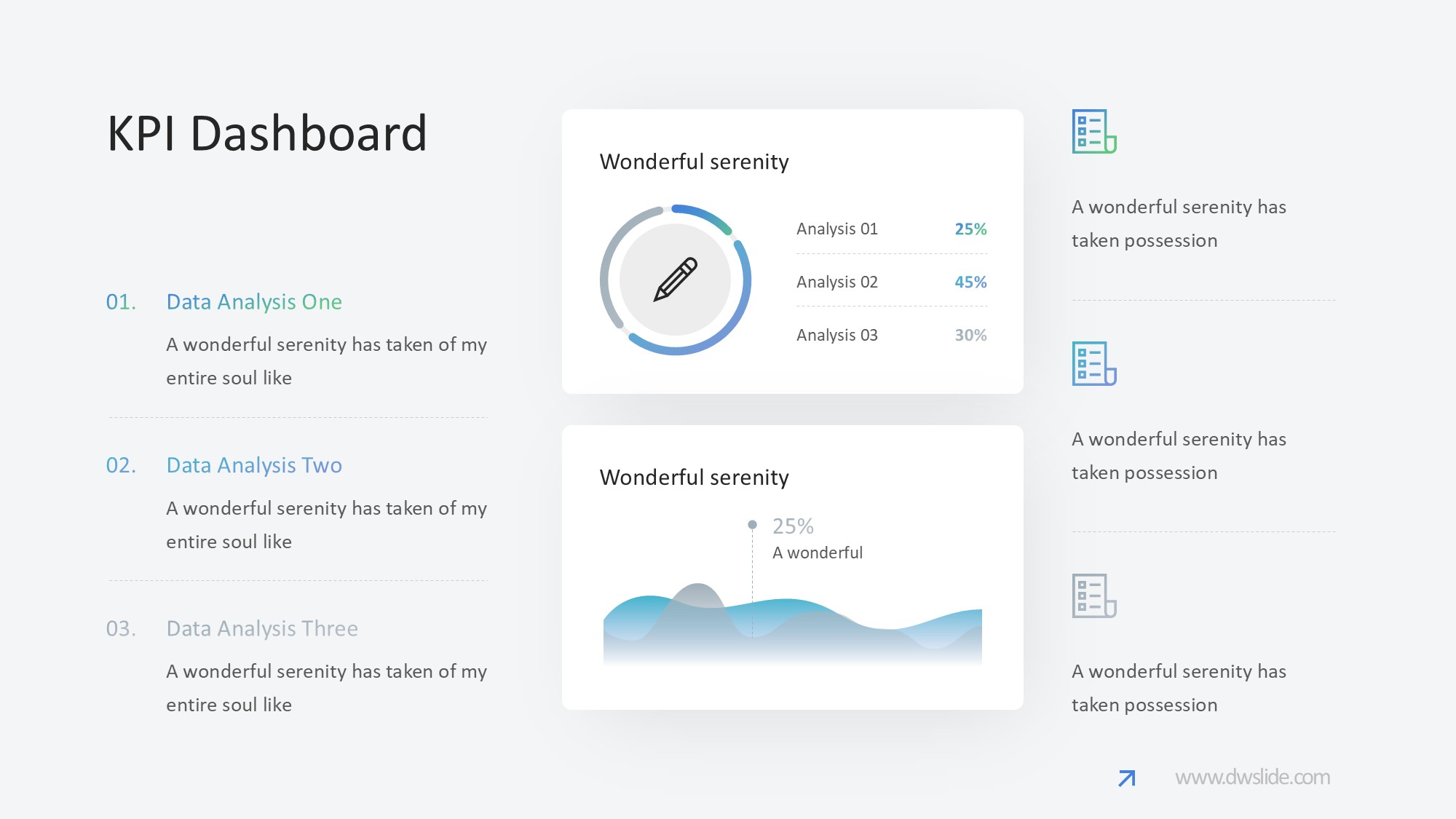Click the KPI Dashboard title
Image resolution: width=1456 pixels, height=819 pixels.
pyautogui.click(x=267, y=134)
